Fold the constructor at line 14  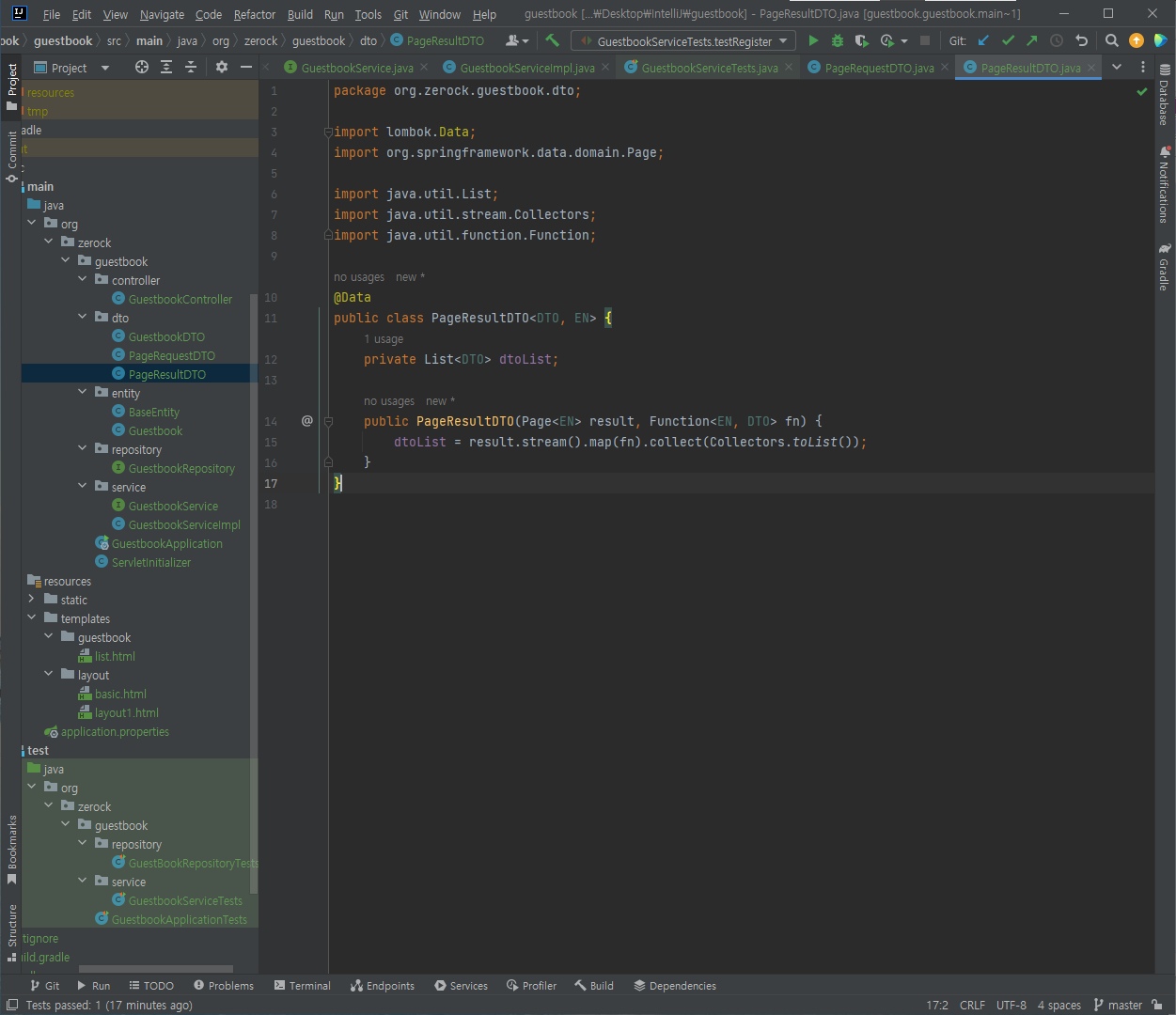pos(328,421)
